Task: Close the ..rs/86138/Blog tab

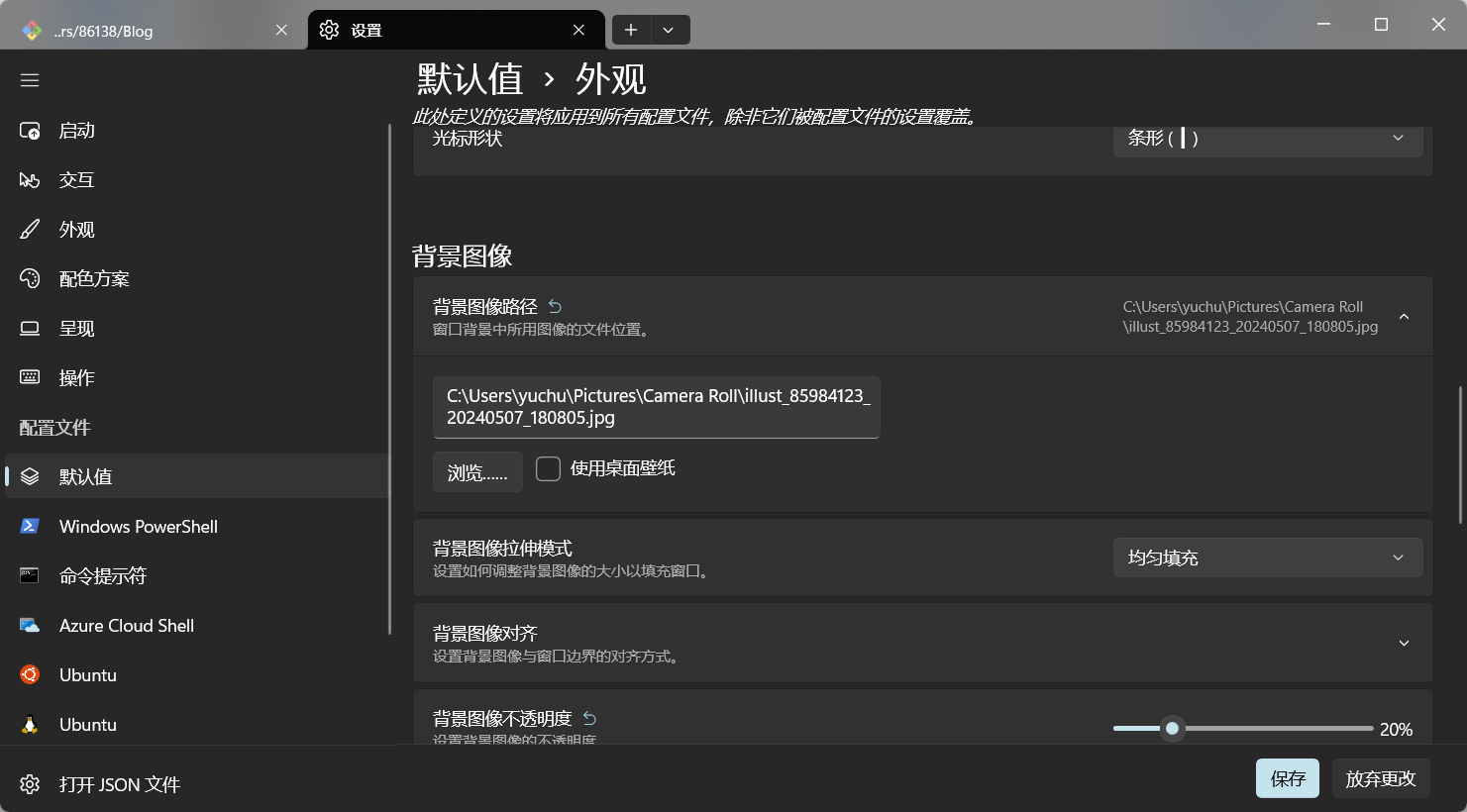Action: (281, 31)
